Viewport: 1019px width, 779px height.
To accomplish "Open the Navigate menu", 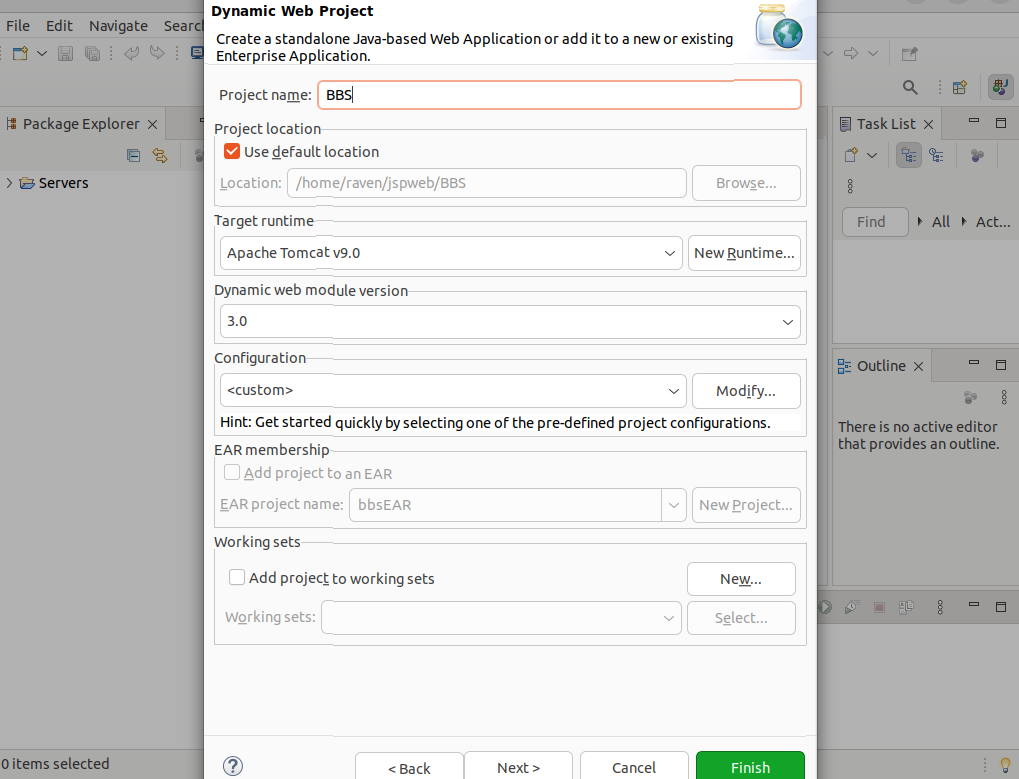I will 118,25.
